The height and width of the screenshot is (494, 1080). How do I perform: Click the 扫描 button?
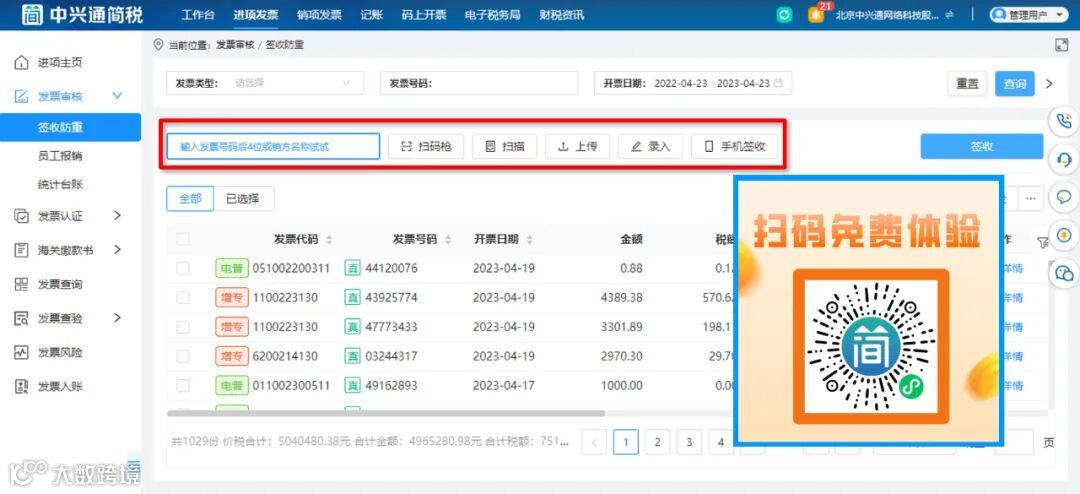(x=504, y=146)
